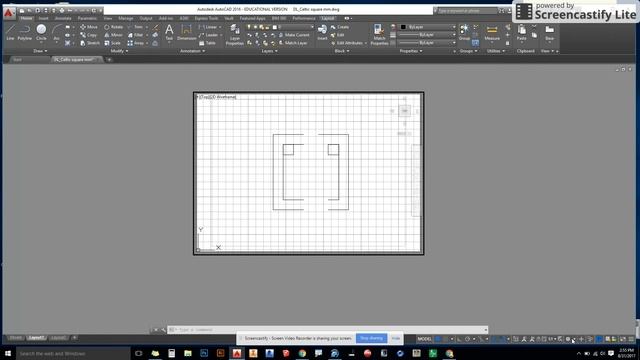Screen dimensions: 640x360
Task: Choose the Trim command
Action: 136,27
